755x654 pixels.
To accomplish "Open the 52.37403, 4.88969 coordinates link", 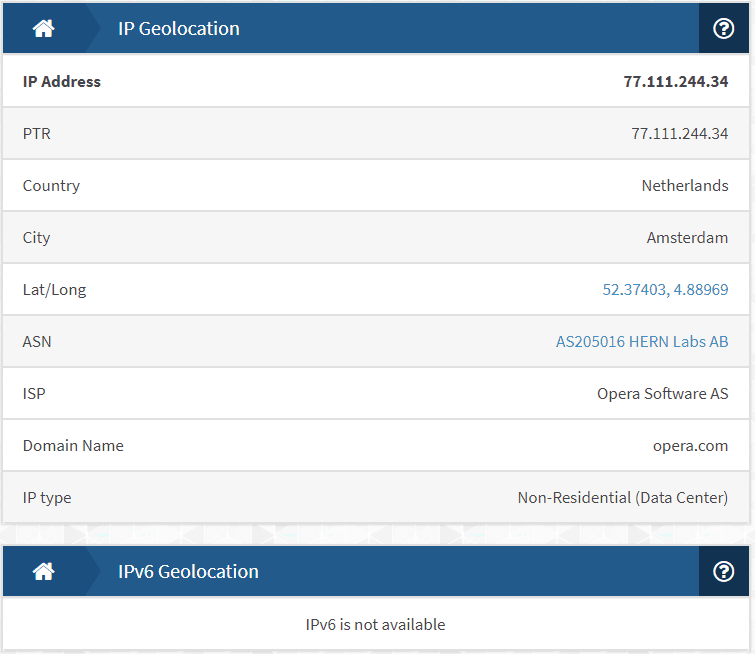I will click(665, 289).
